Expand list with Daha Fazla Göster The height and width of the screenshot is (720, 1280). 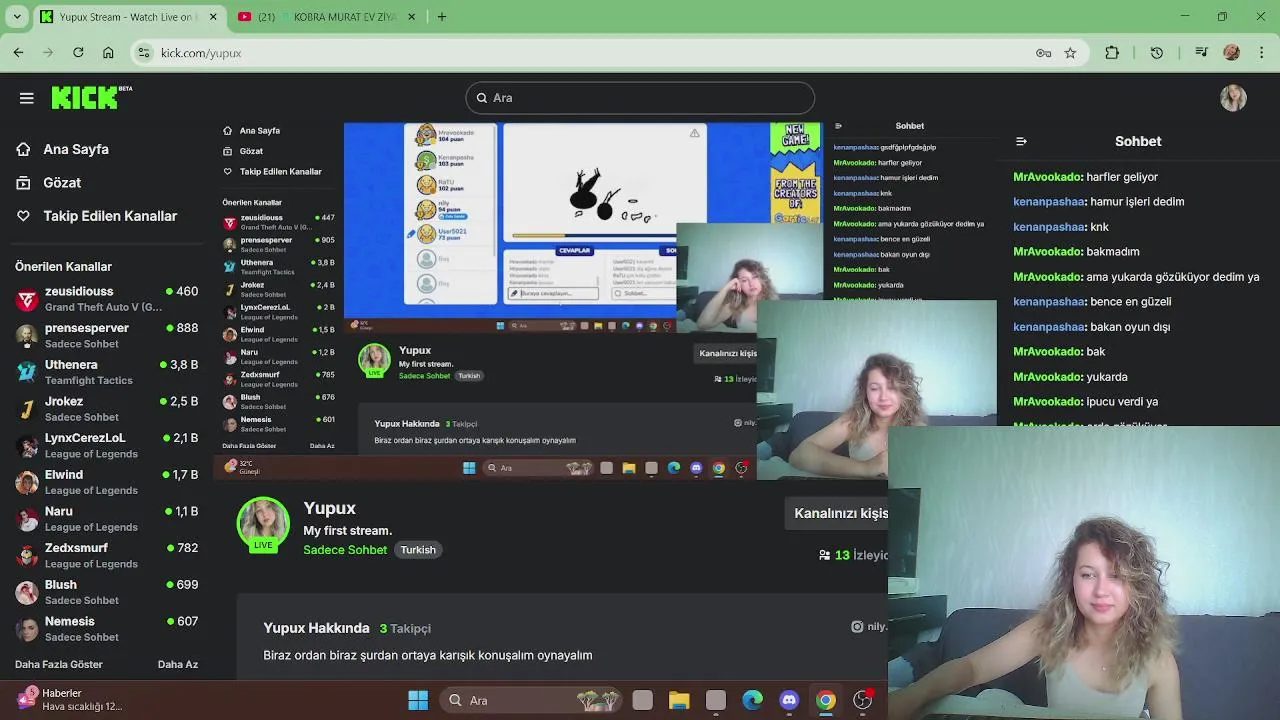(59, 664)
